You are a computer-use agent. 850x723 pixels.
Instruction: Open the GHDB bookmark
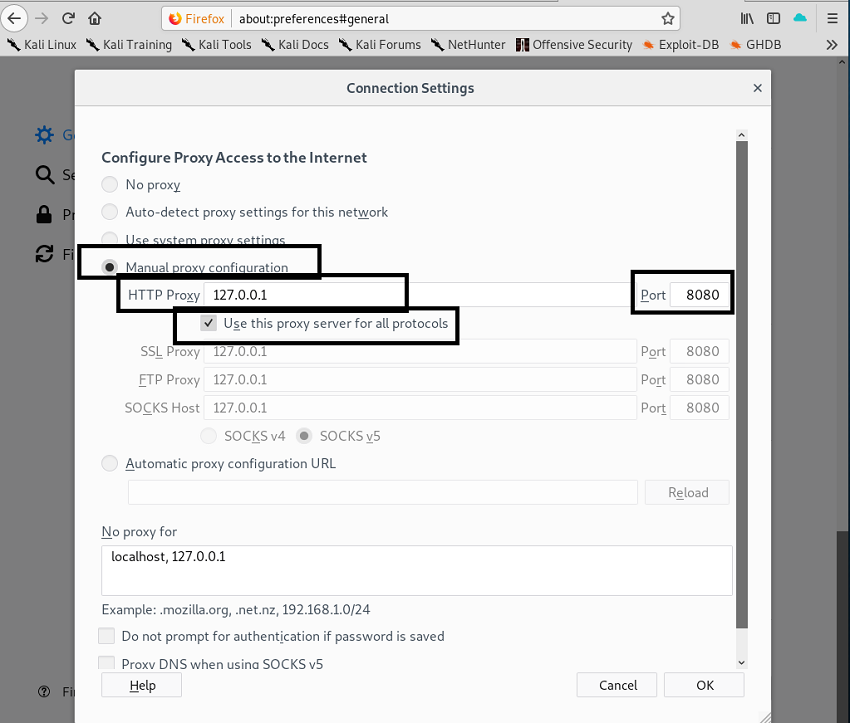point(755,44)
